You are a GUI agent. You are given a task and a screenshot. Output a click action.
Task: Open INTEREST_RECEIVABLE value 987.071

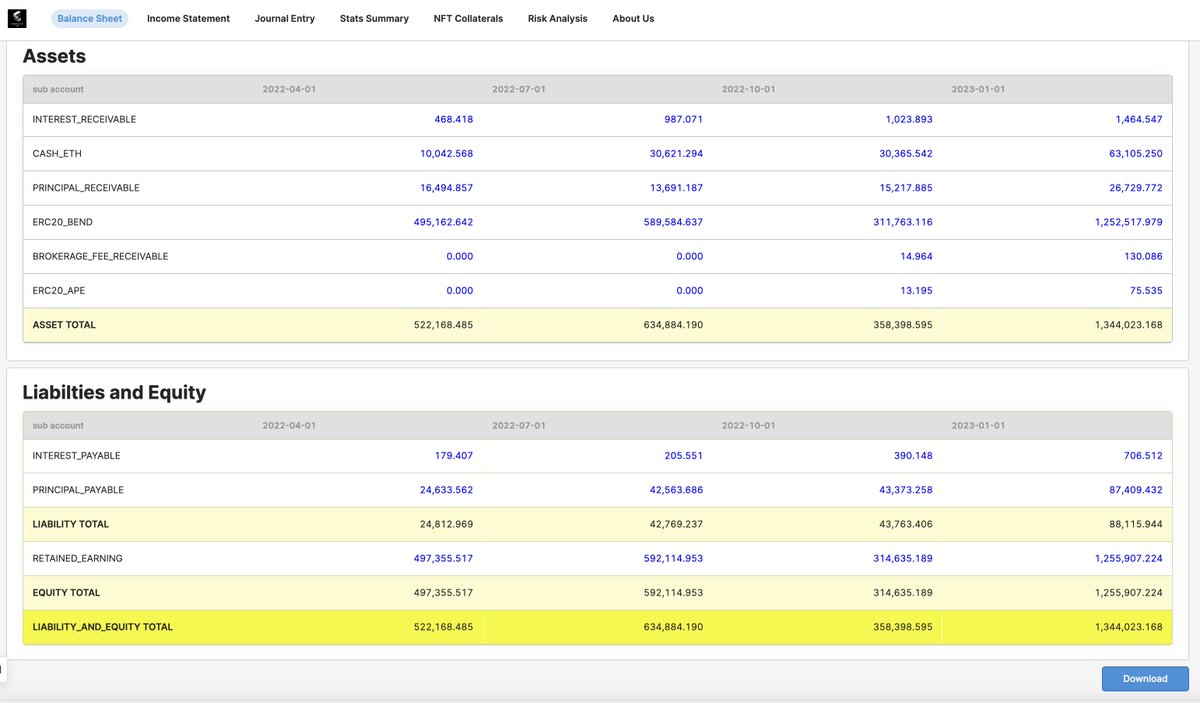[x=683, y=119]
